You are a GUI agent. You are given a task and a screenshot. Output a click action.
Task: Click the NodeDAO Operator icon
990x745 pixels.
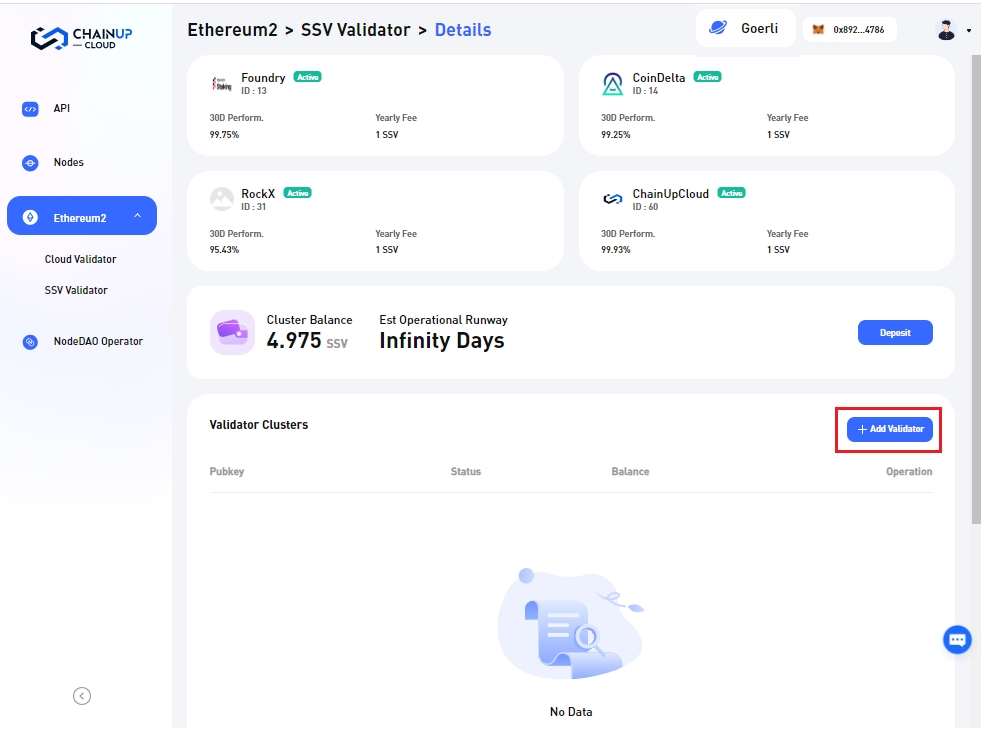point(30,342)
